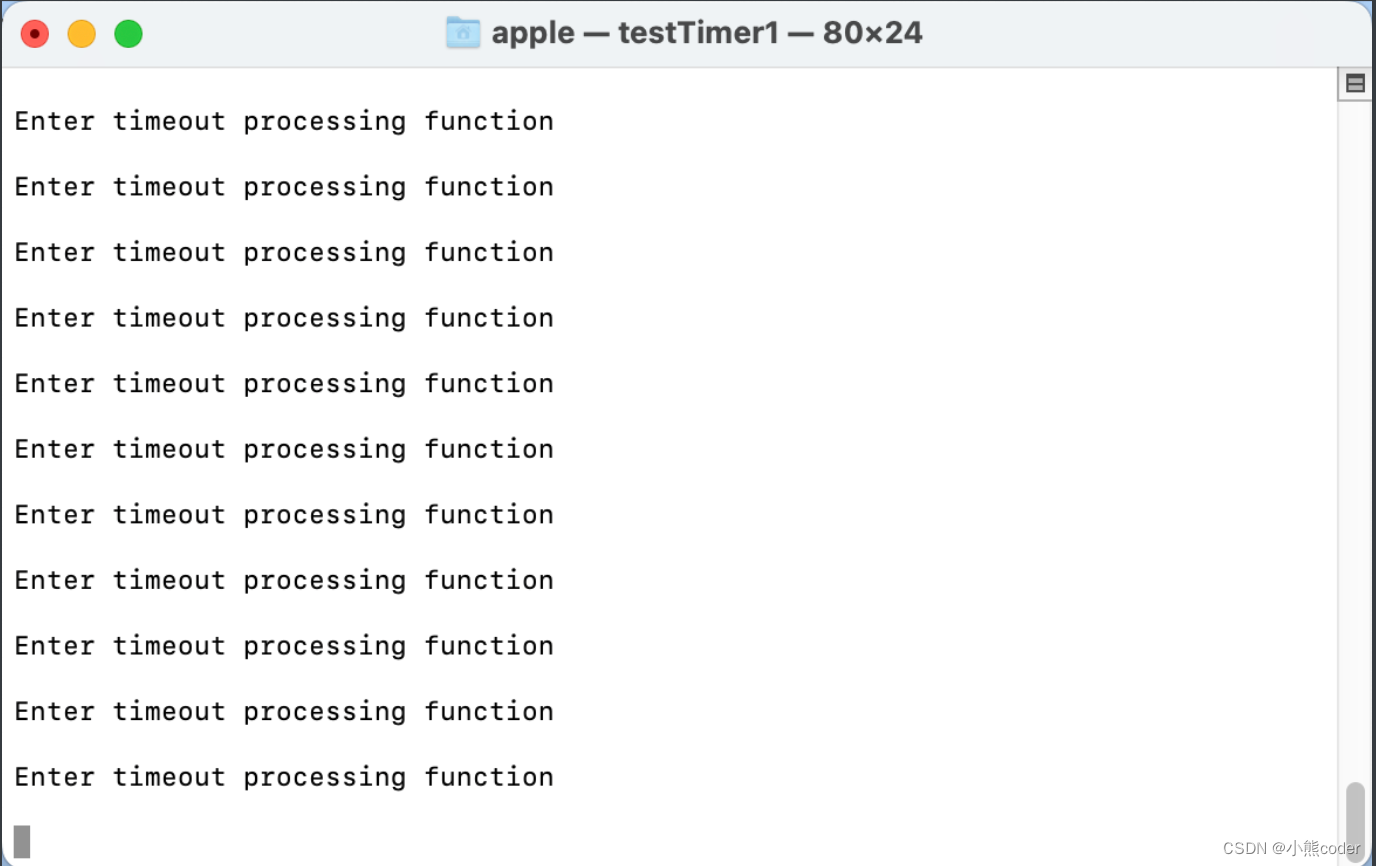1376x866 pixels.
Task: Click the vertical scrollbar thumb
Action: click(x=1355, y=818)
